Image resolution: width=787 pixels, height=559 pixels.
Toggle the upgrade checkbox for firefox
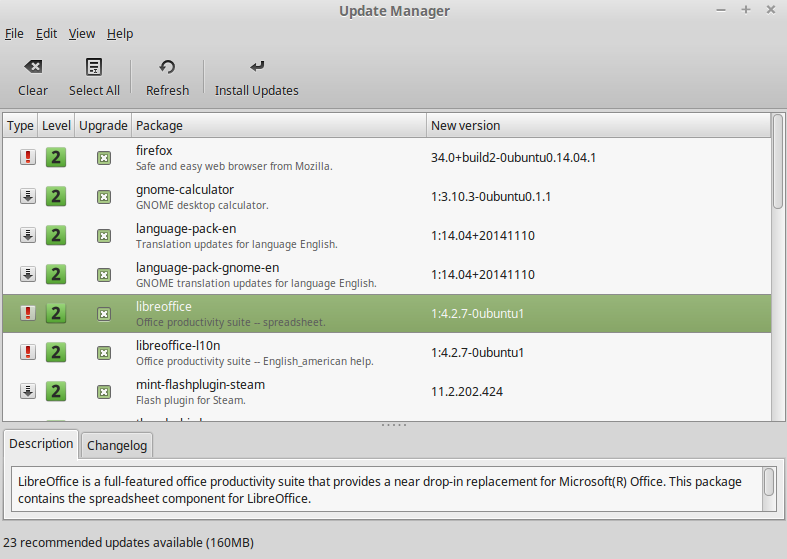point(104,158)
